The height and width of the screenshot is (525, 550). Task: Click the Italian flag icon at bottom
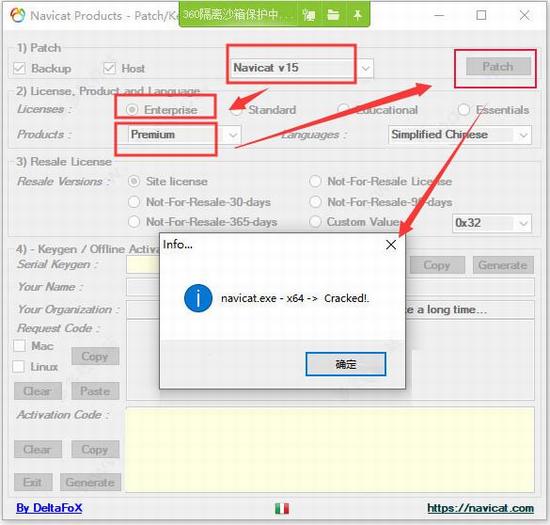282,508
